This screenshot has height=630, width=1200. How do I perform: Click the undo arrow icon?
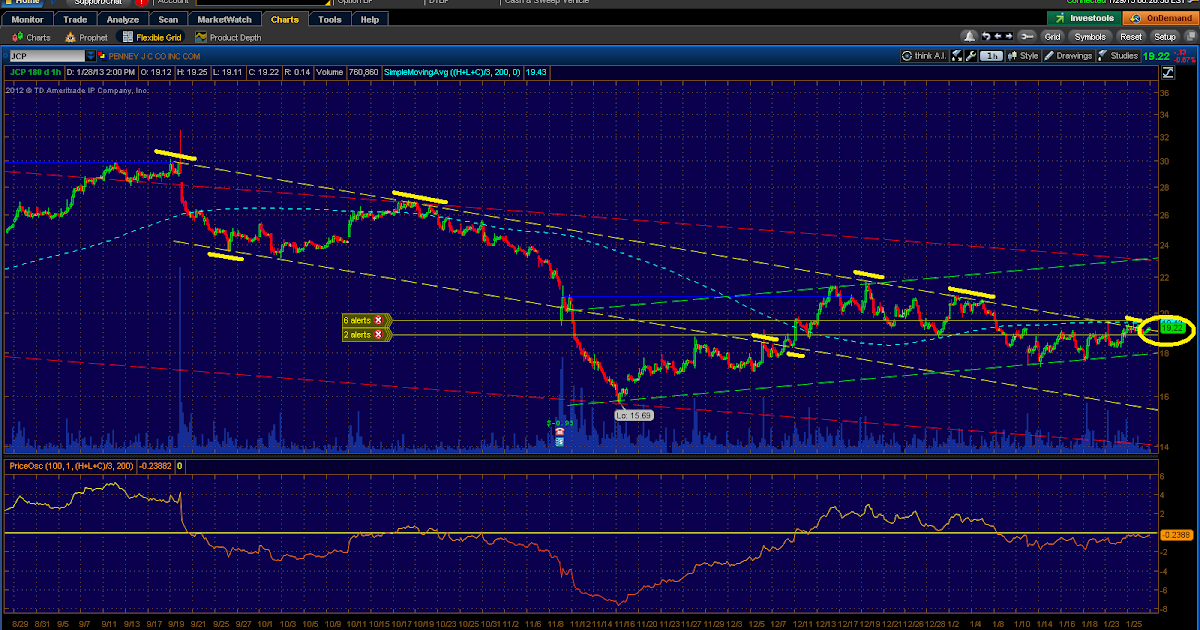(x=986, y=36)
